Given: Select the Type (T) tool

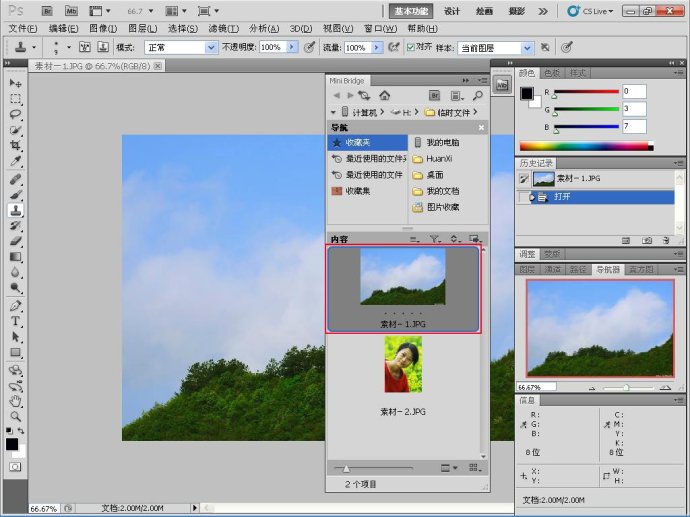Looking at the screenshot, I should tap(16, 321).
